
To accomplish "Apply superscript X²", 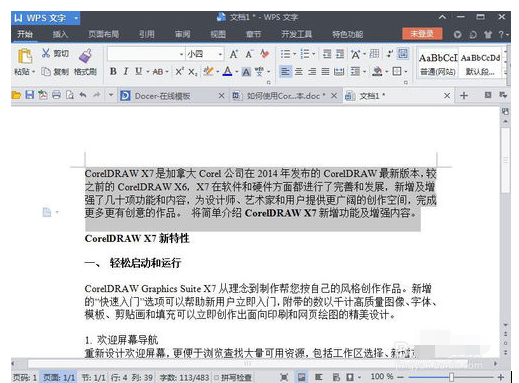I will pyautogui.click(x=179, y=71).
